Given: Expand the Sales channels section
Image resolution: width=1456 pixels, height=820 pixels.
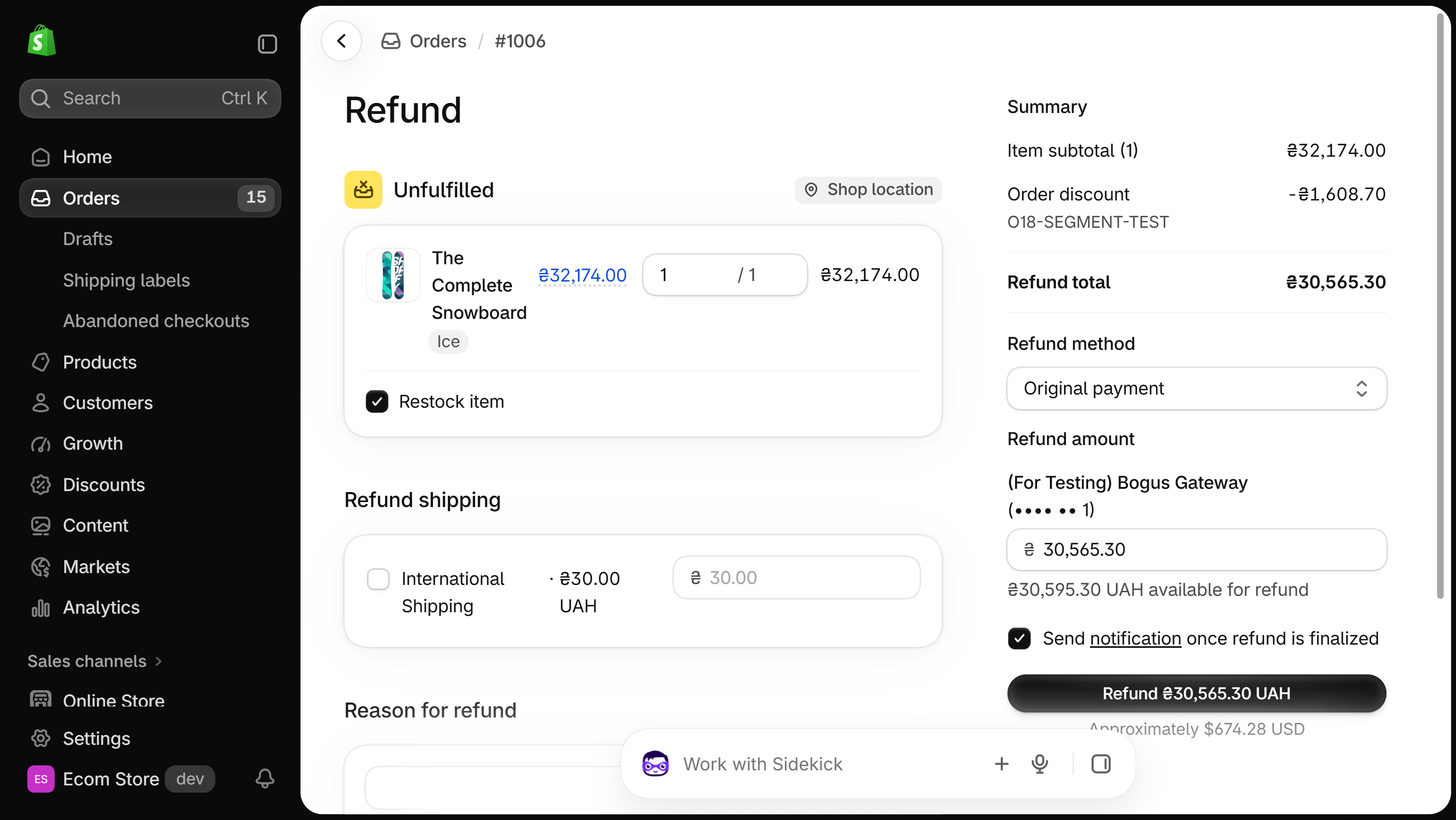Looking at the screenshot, I should pyautogui.click(x=95, y=661).
